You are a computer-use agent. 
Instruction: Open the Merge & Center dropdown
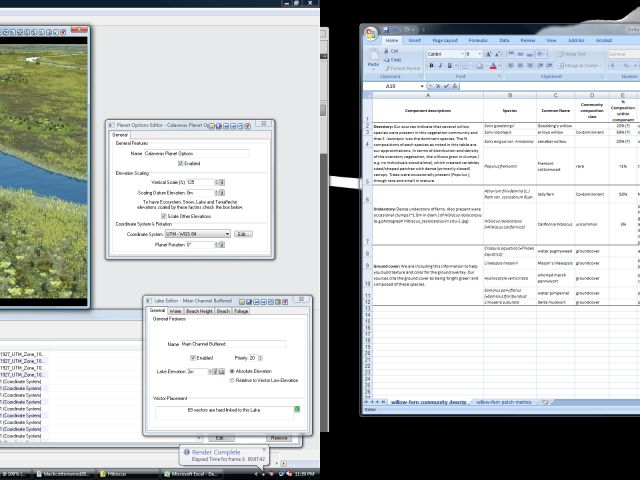click(x=601, y=65)
